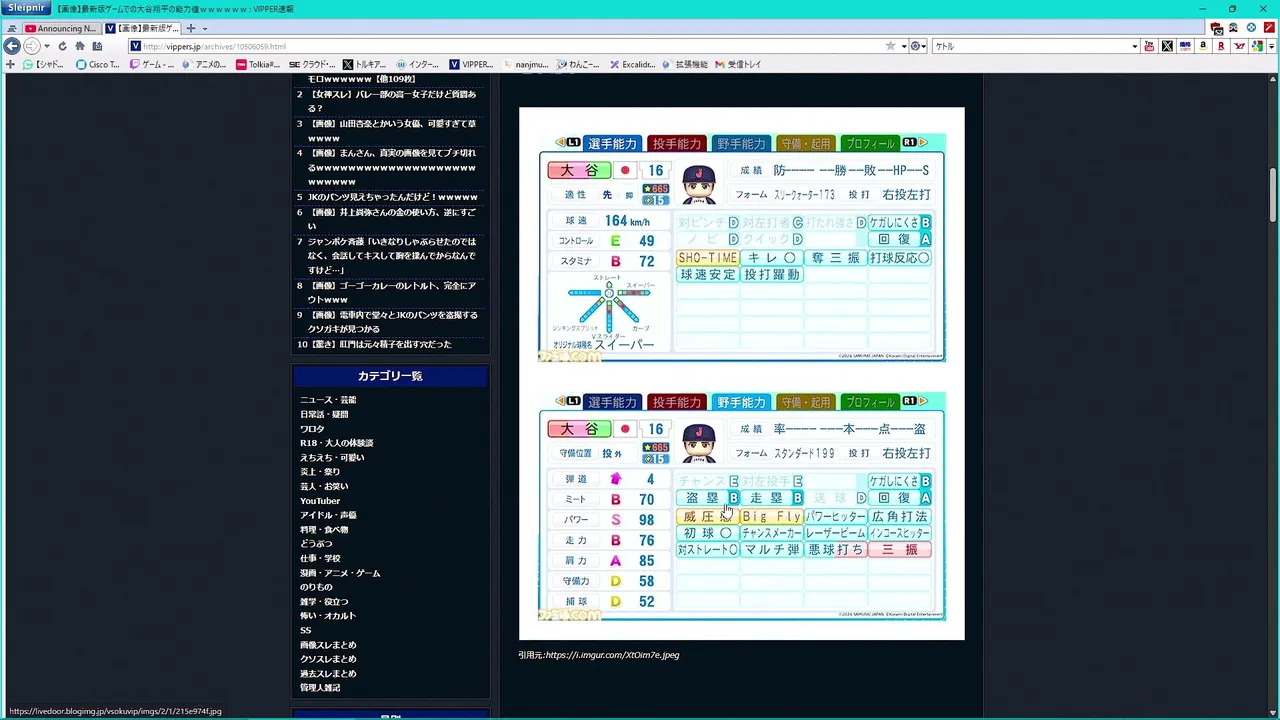Open the Tolkia#... bookmark

click(x=258, y=64)
